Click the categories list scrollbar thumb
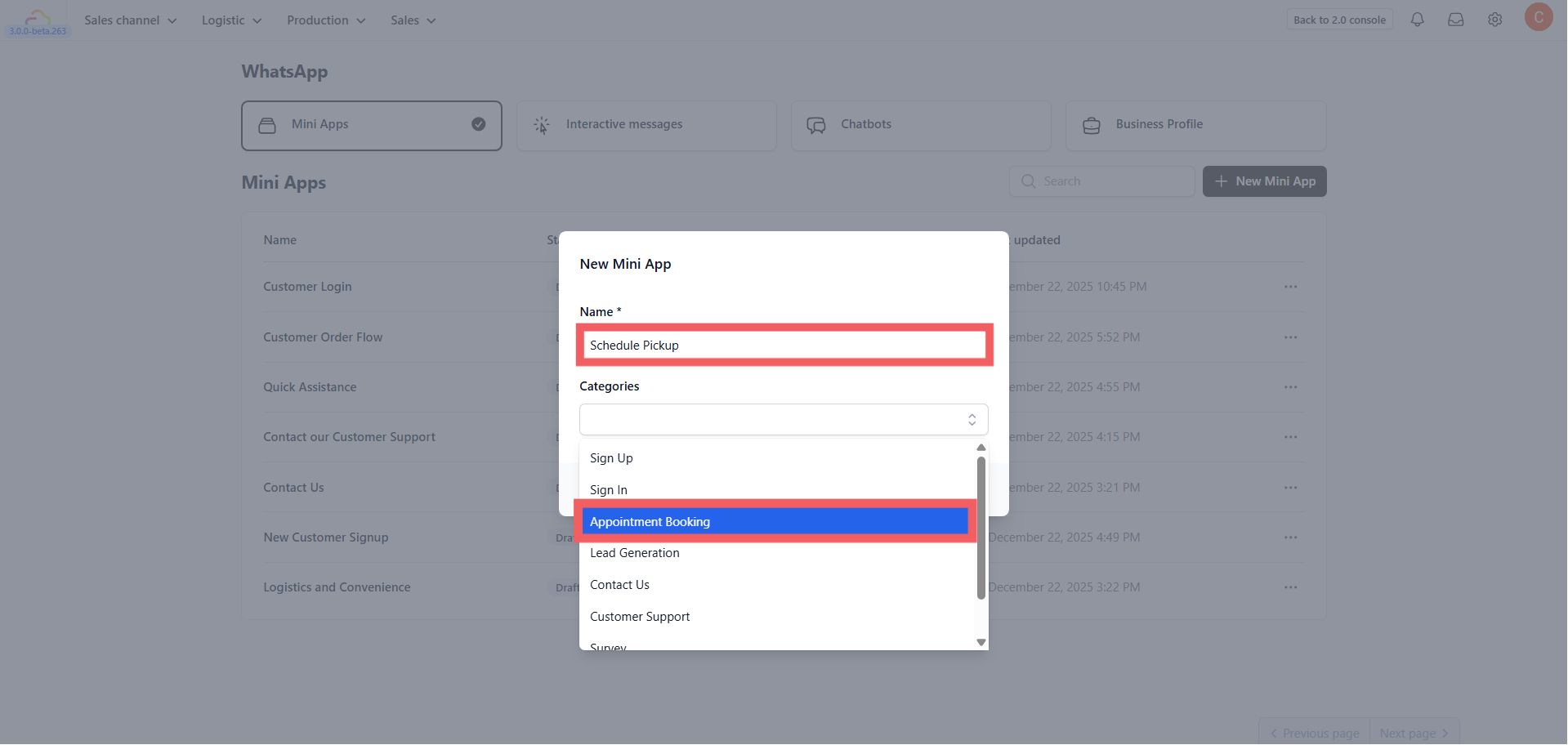 tap(981, 528)
